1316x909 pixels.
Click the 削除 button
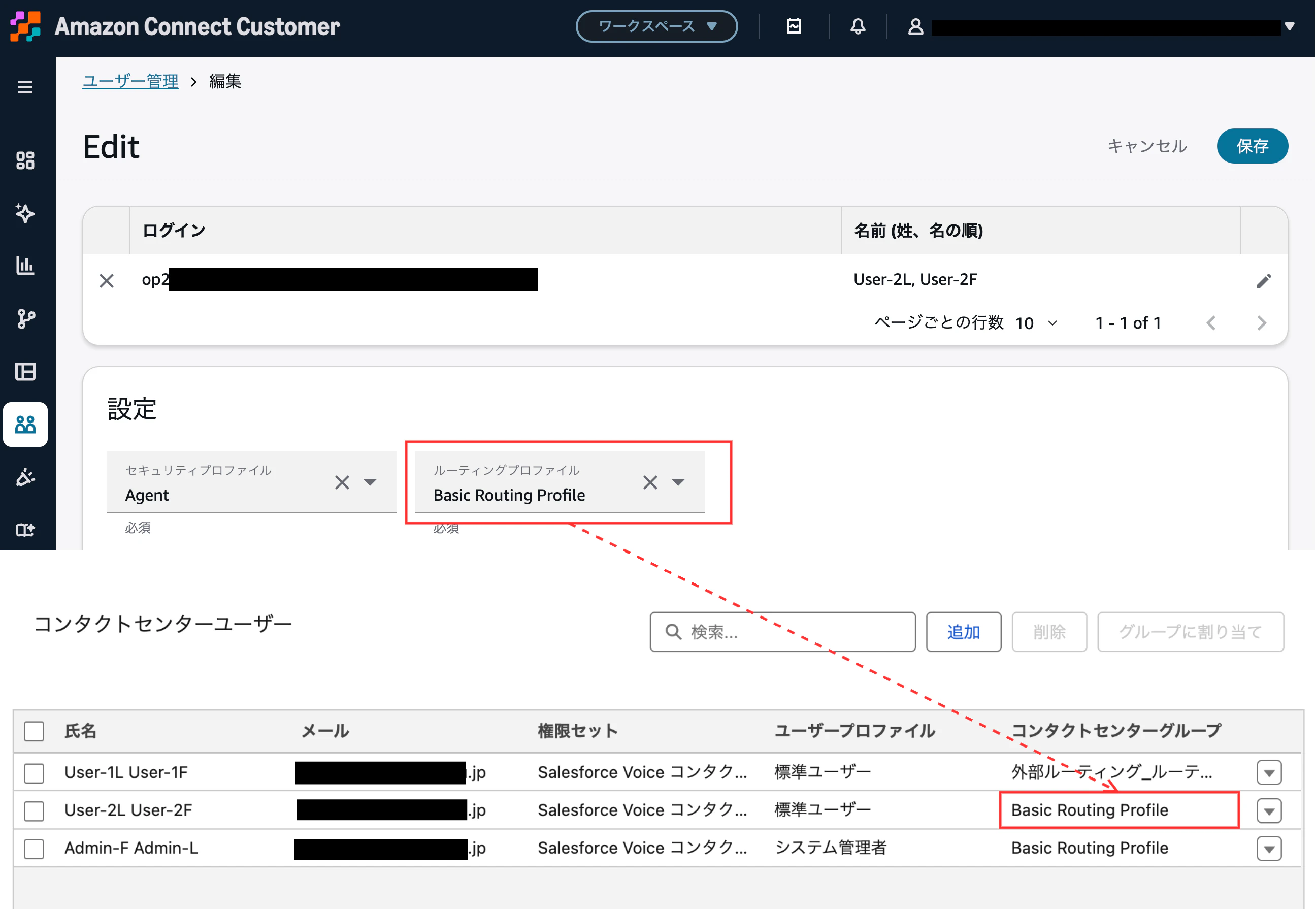tap(1049, 632)
